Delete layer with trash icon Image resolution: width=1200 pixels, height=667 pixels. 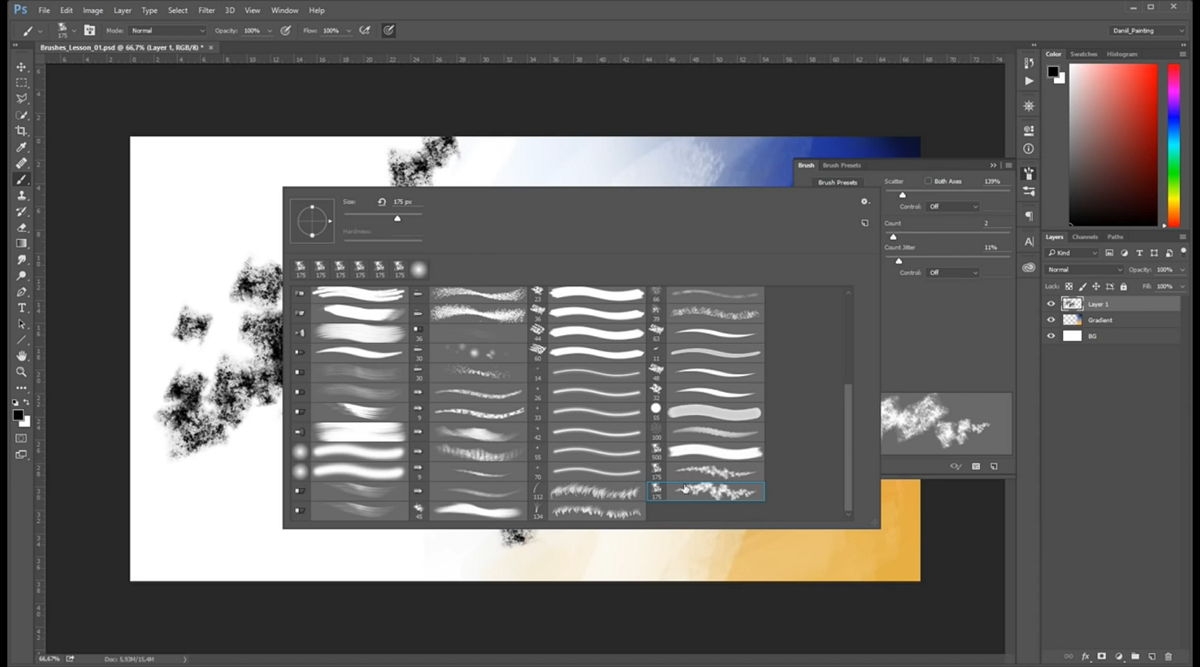[x=1169, y=656]
